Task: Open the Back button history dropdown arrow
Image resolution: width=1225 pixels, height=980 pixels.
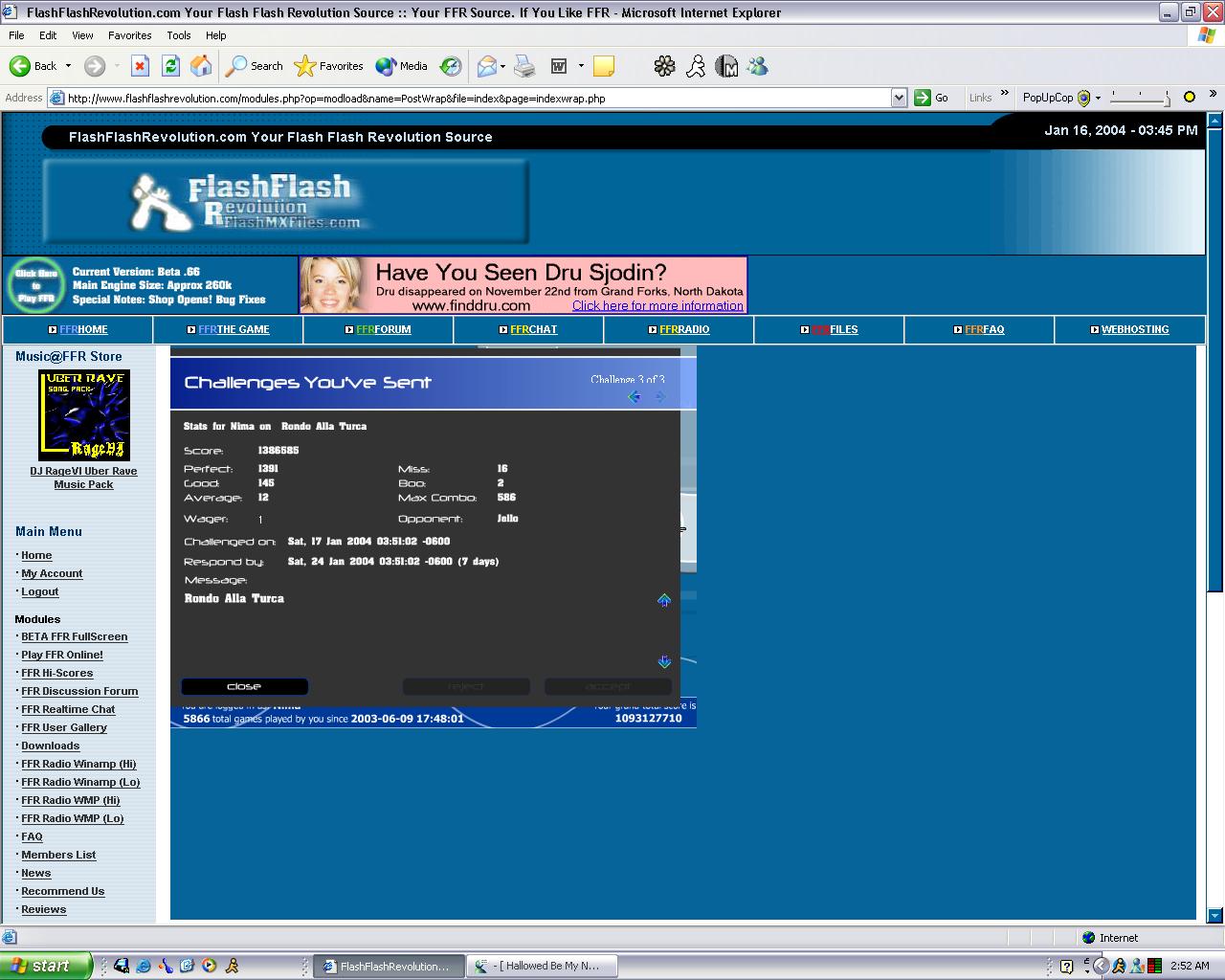Action: coord(68,66)
